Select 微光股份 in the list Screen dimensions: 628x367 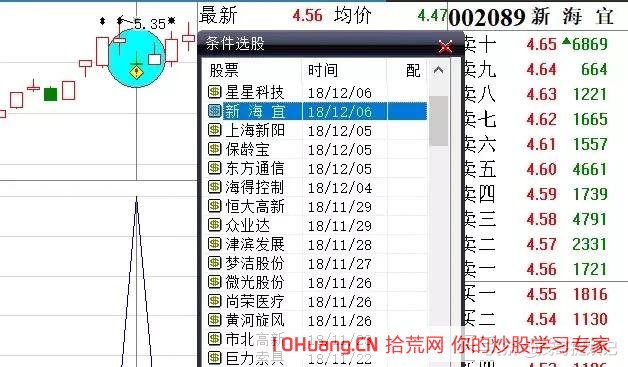click(255, 282)
